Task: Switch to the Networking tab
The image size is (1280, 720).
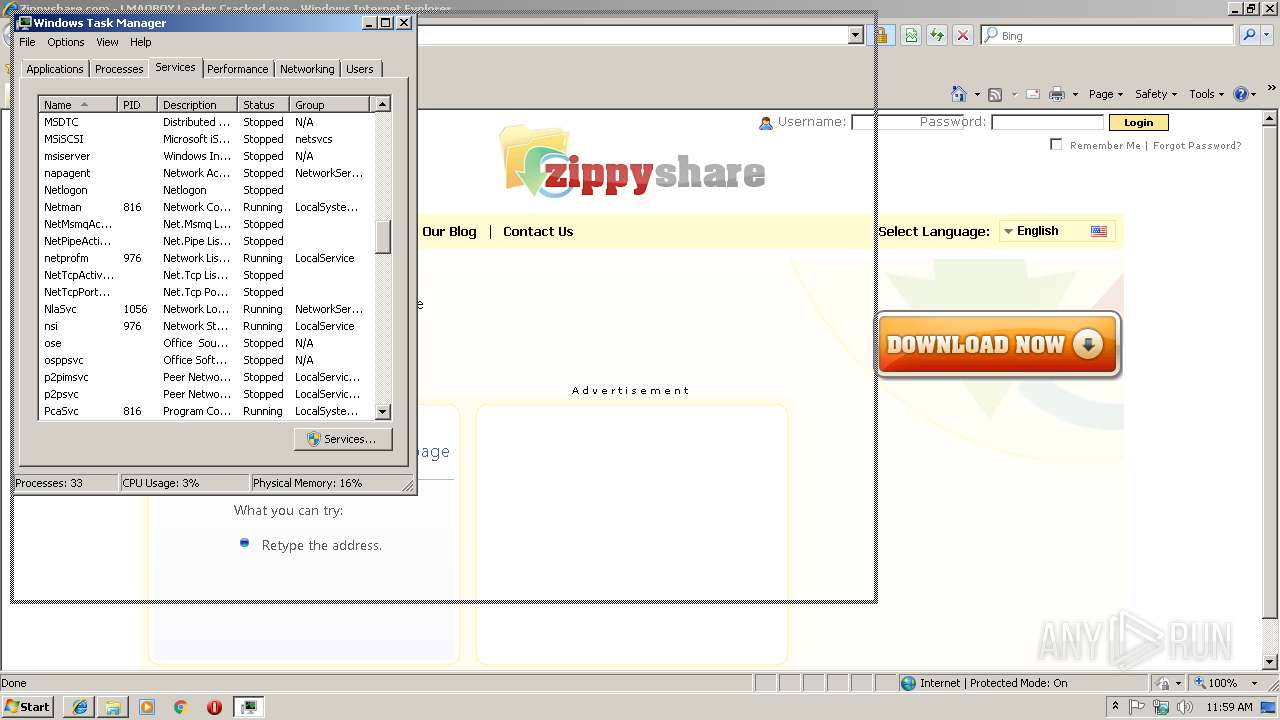Action: pos(307,69)
